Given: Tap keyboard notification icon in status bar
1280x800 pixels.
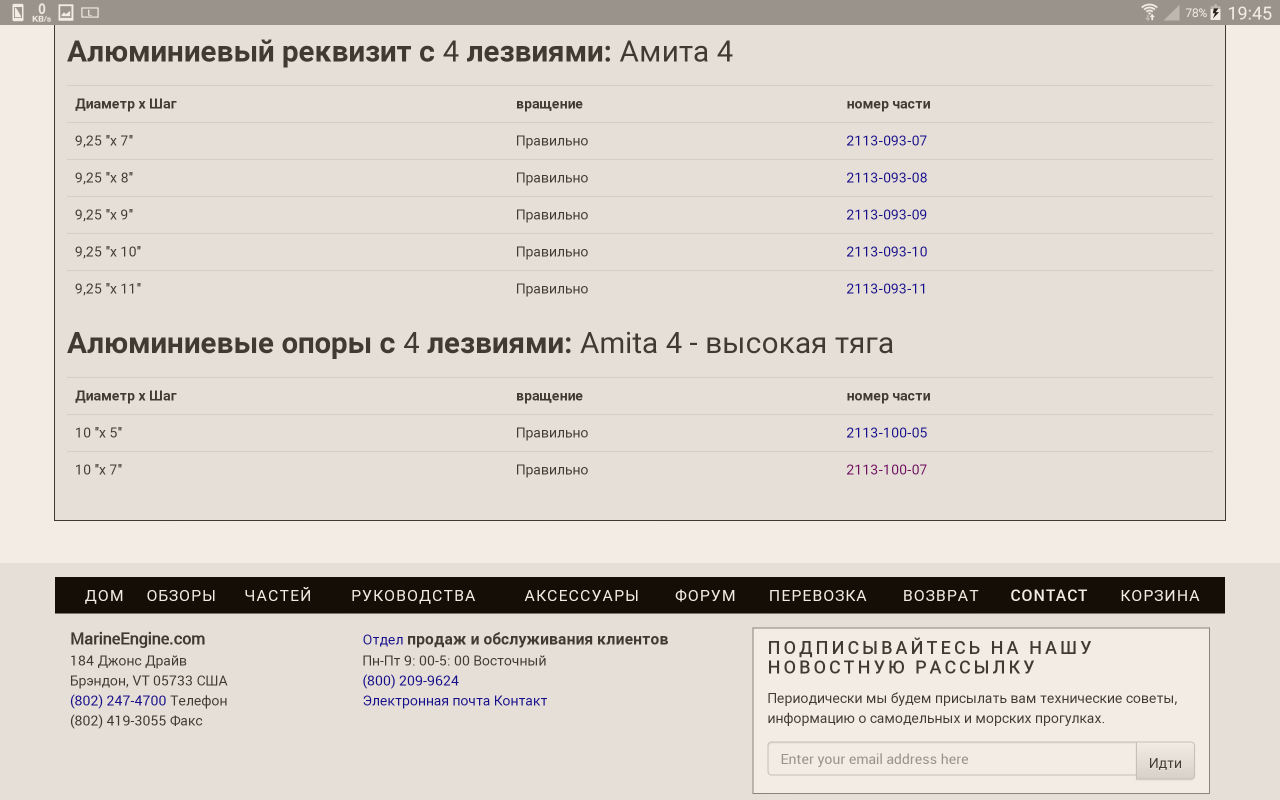Looking at the screenshot, I should [x=90, y=13].
